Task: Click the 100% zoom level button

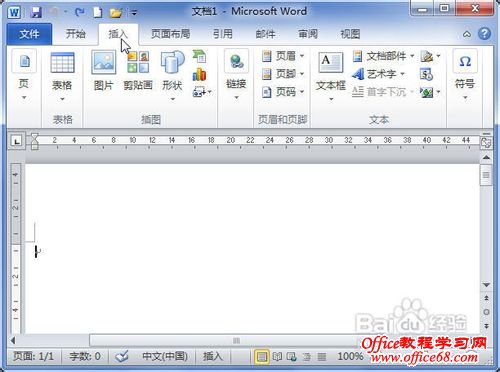Action: pos(350,356)
